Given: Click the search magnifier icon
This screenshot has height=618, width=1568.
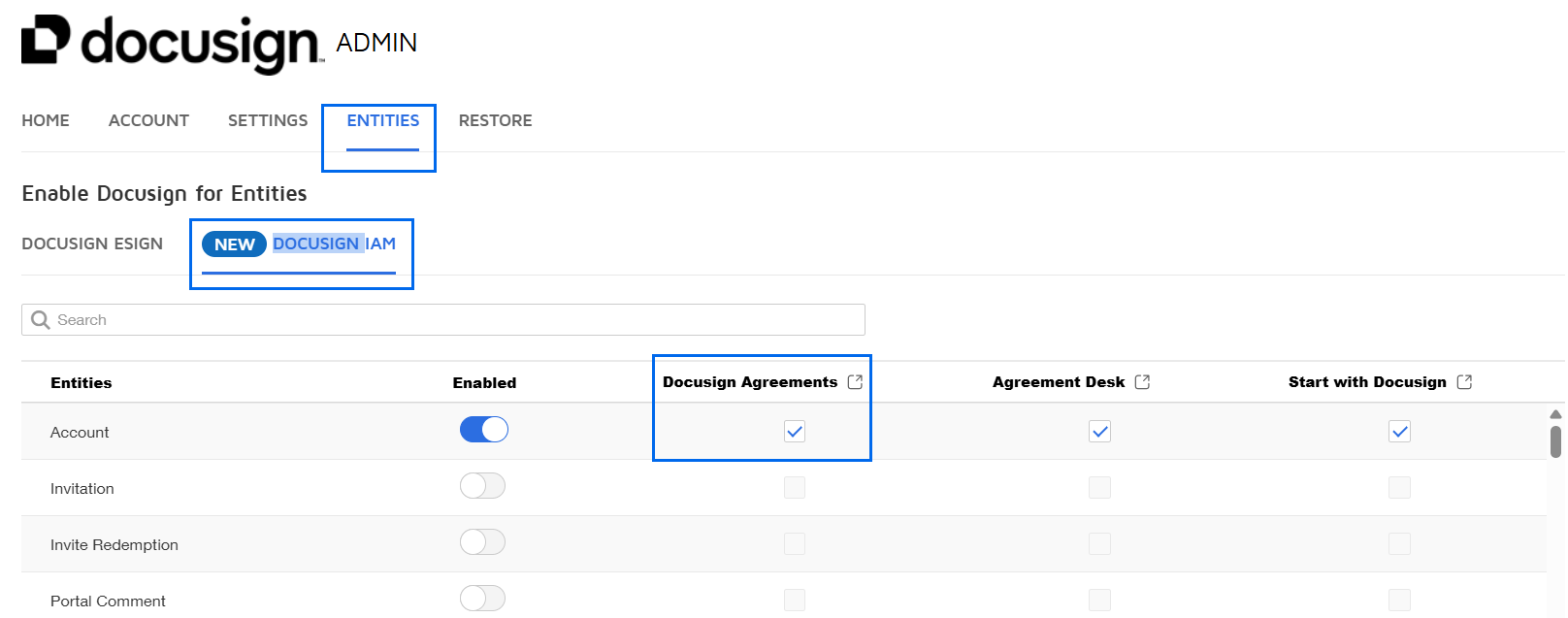Looking at the screenshot, I should point(40,320).
